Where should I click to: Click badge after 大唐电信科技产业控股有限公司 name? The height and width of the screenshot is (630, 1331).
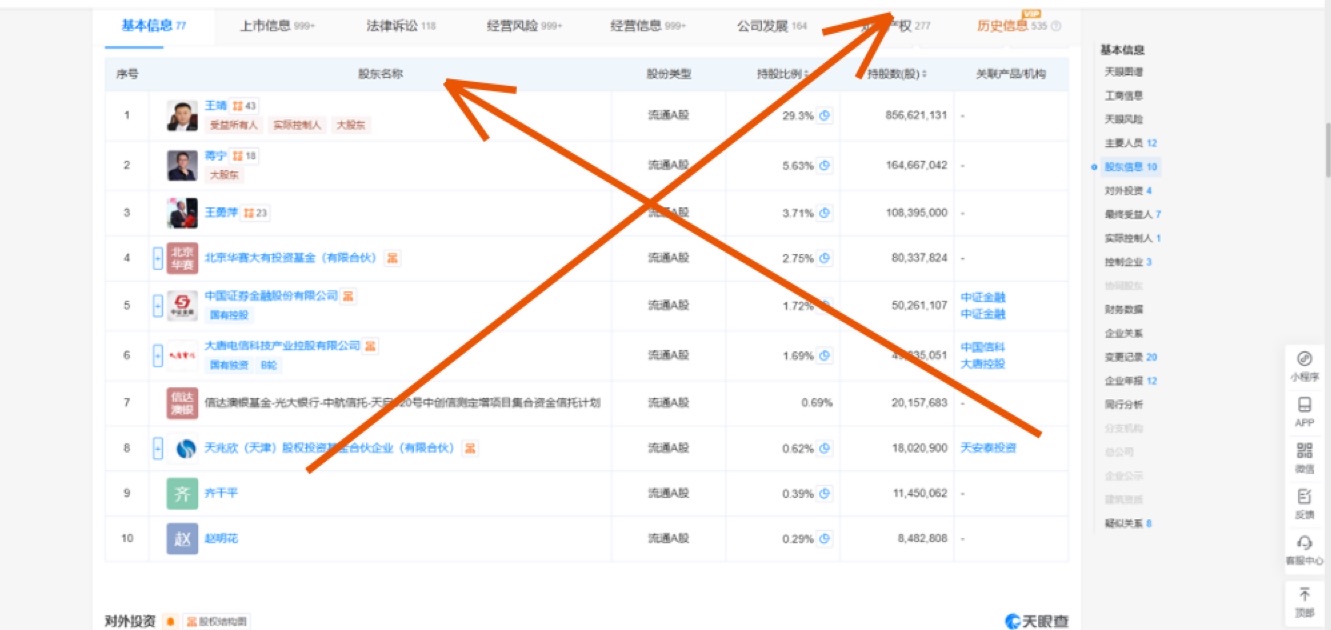371,346
